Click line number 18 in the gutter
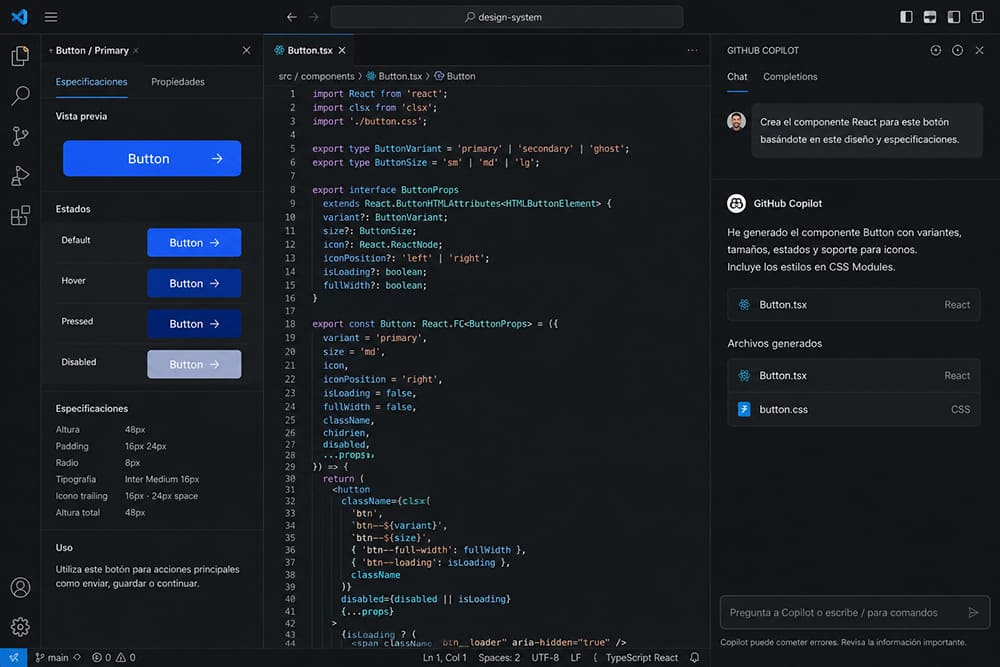Viewport: 1000px width, 667px height. click(x=290, y=324)
